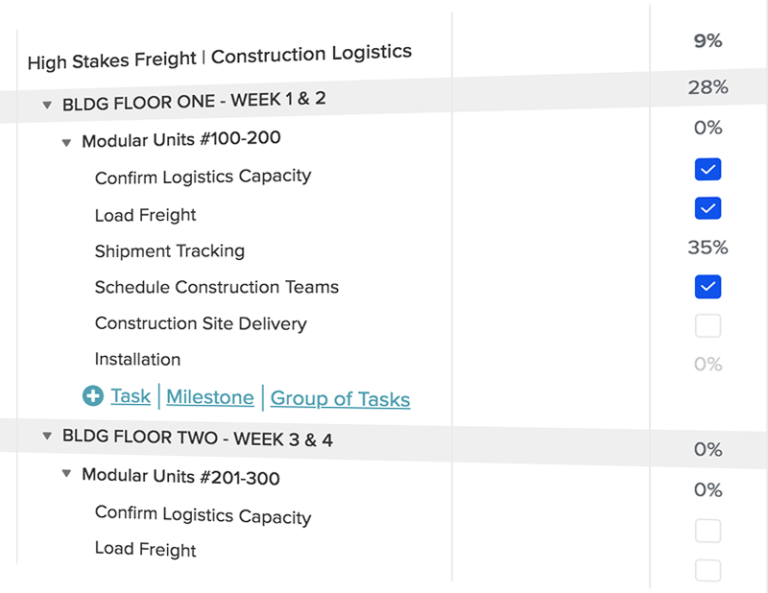Open the Installation task row
Screen dimensions: 768x593
(138, 359)
